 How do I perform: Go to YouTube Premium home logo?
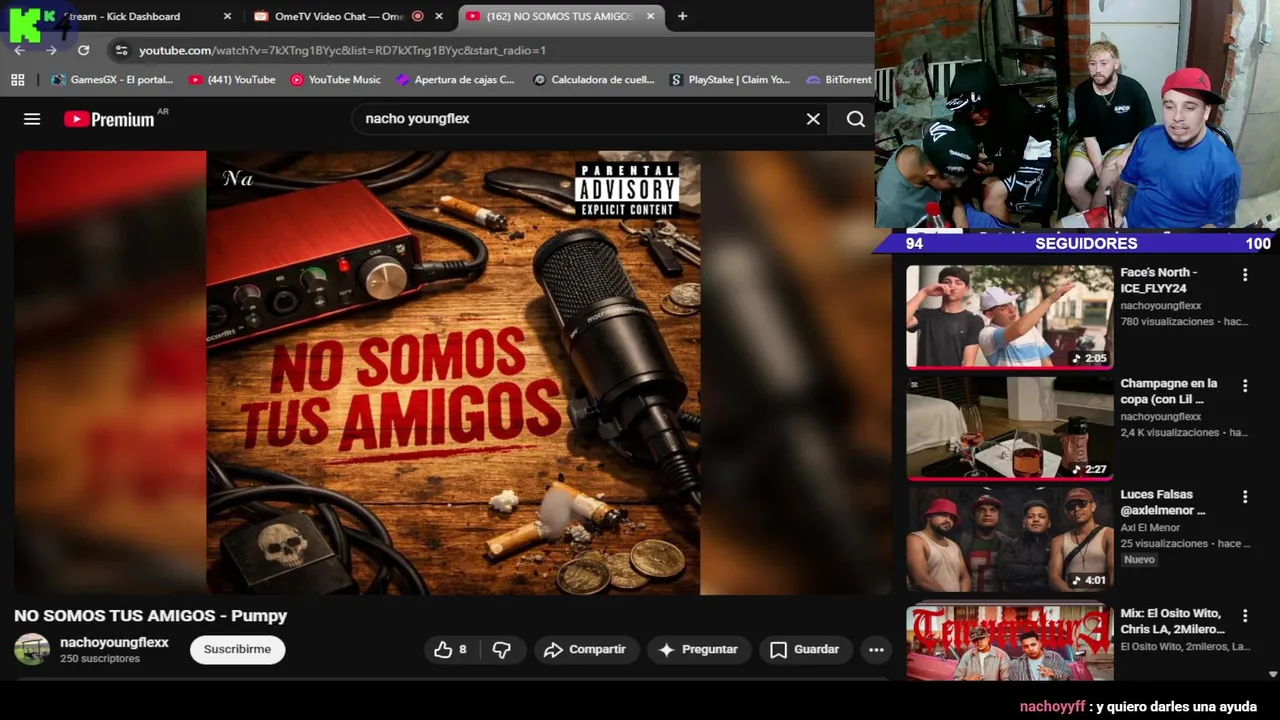(x=109, y=119)
